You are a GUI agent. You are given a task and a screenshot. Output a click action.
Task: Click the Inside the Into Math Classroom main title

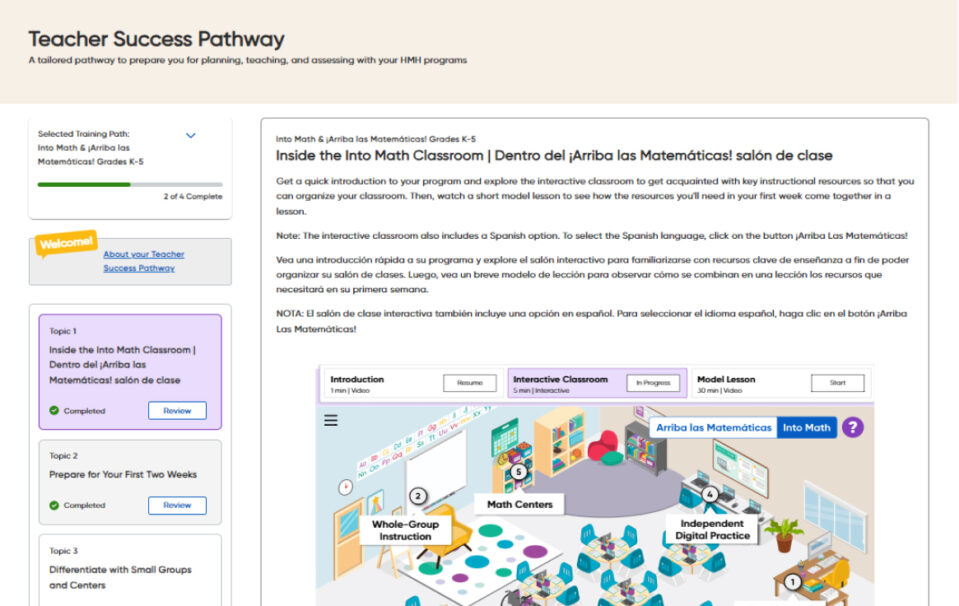(x=554, y=155)
